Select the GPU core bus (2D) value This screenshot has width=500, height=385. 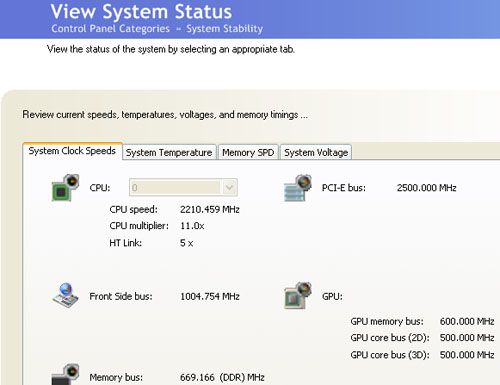tap(467, 338)
